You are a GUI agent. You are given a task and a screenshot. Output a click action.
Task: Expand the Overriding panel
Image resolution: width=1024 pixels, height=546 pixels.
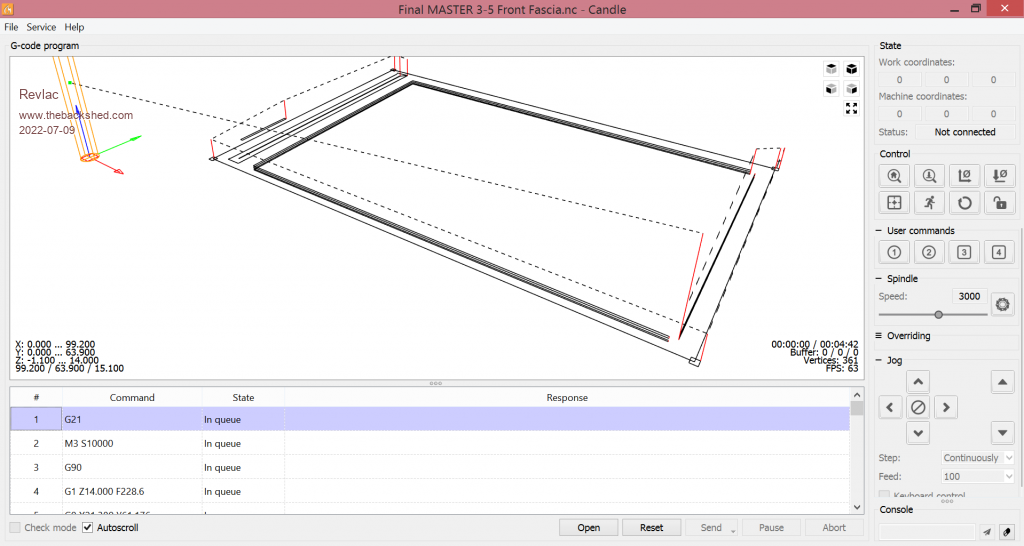coord(907,336)
